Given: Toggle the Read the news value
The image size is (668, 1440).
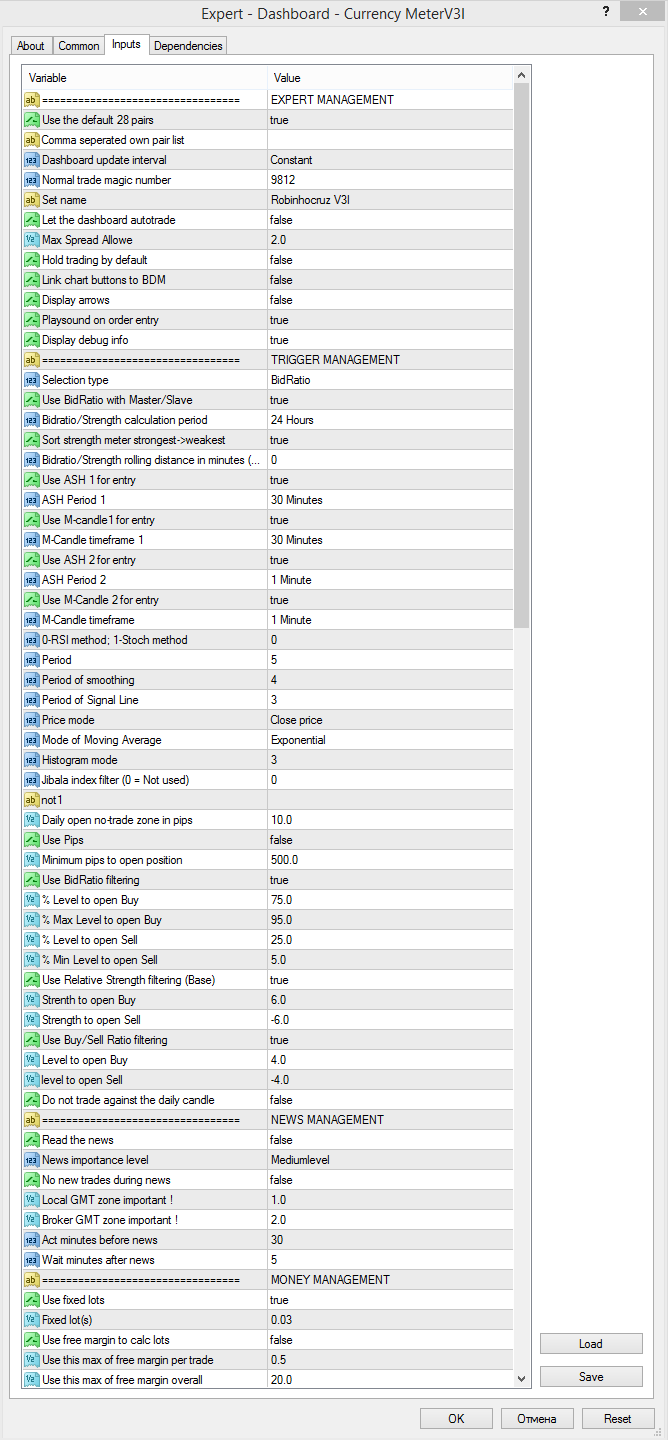Looking at the screenshot, I should pos(390,1140).
